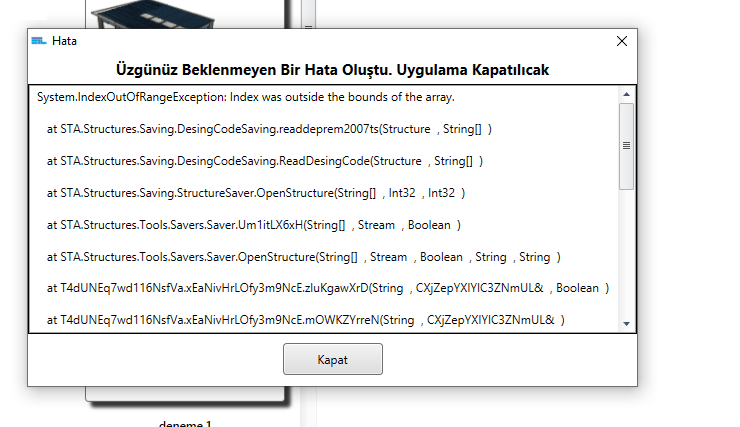
Task: Click the Kapat button
Action: coord(332,359)
